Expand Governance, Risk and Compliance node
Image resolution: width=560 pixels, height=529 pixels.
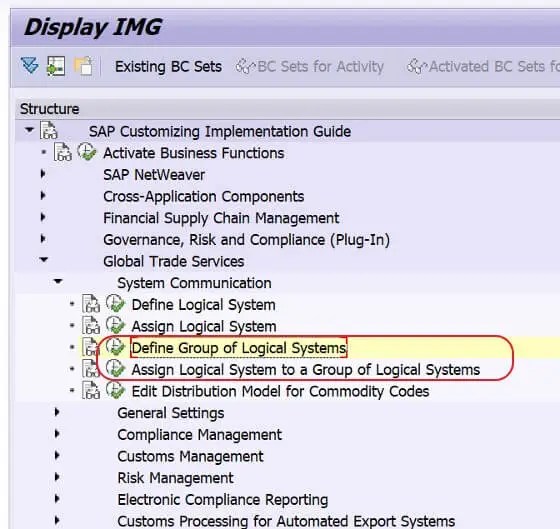pyautogui.click(x=43, y=239)
